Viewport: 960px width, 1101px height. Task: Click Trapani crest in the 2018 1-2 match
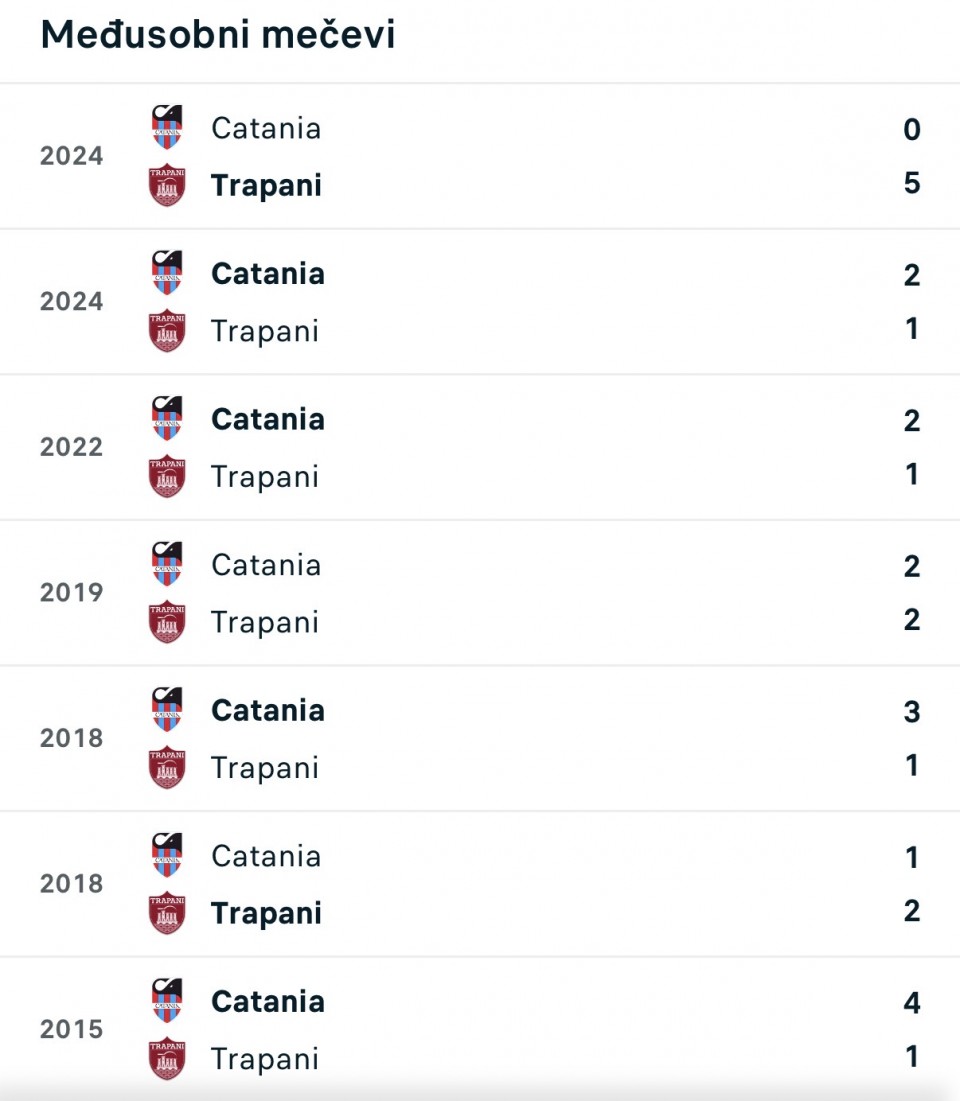click(167, 913)
